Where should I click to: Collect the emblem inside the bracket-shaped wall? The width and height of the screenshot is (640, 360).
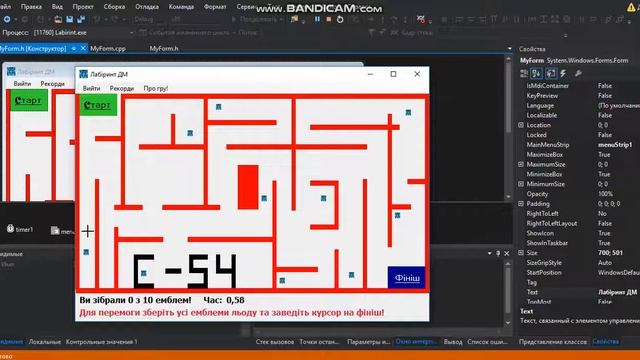click(x=323, y=198)
